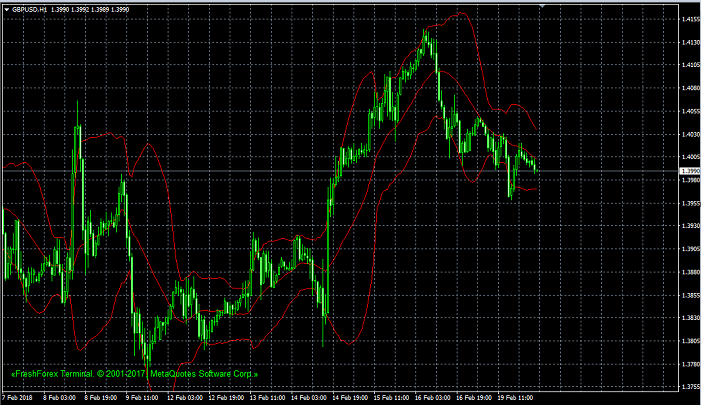
Task: Click the current price label 1.3990
Action: 689,171
